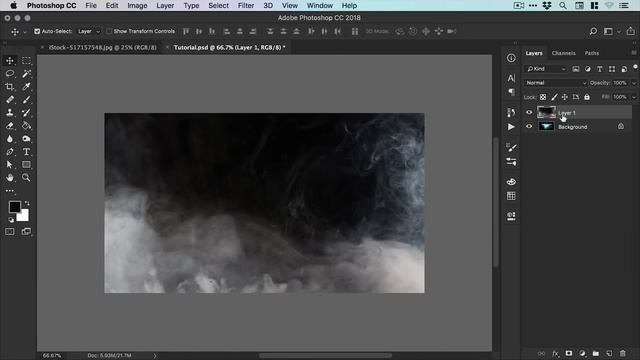640x360 pixels.
Task: Select the Move tool
Action: pos(10,61)
